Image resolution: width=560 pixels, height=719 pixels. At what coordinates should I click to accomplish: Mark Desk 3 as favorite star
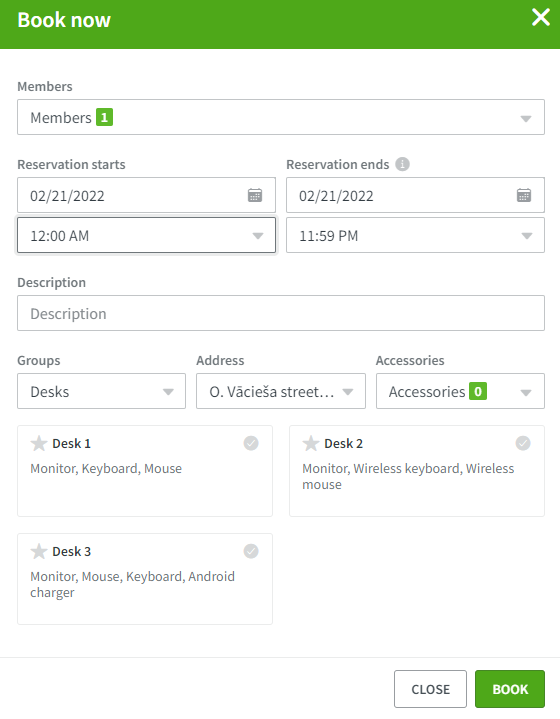click(39, 551)
